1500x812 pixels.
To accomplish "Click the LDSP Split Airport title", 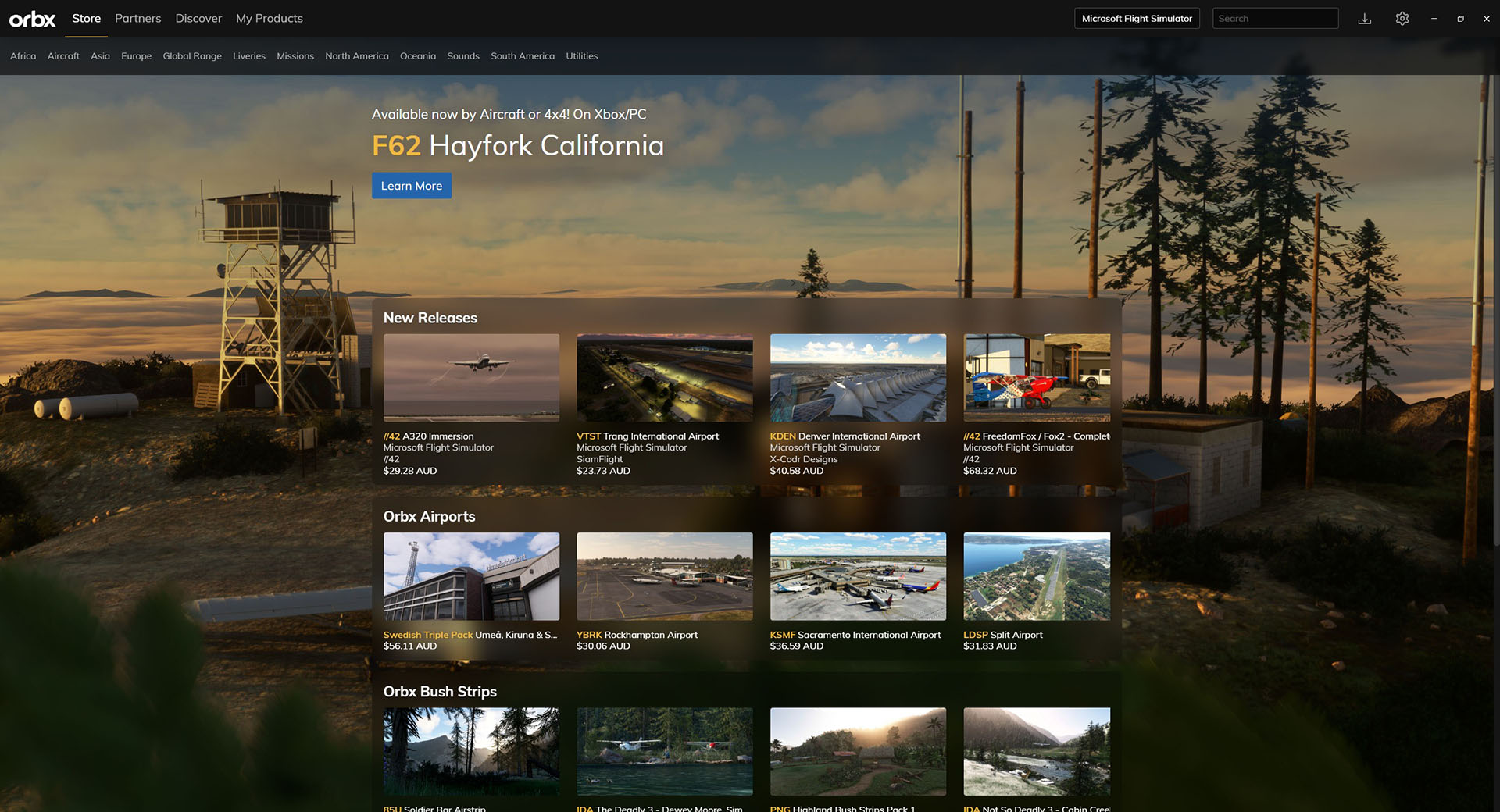I will pos(1003,635).
